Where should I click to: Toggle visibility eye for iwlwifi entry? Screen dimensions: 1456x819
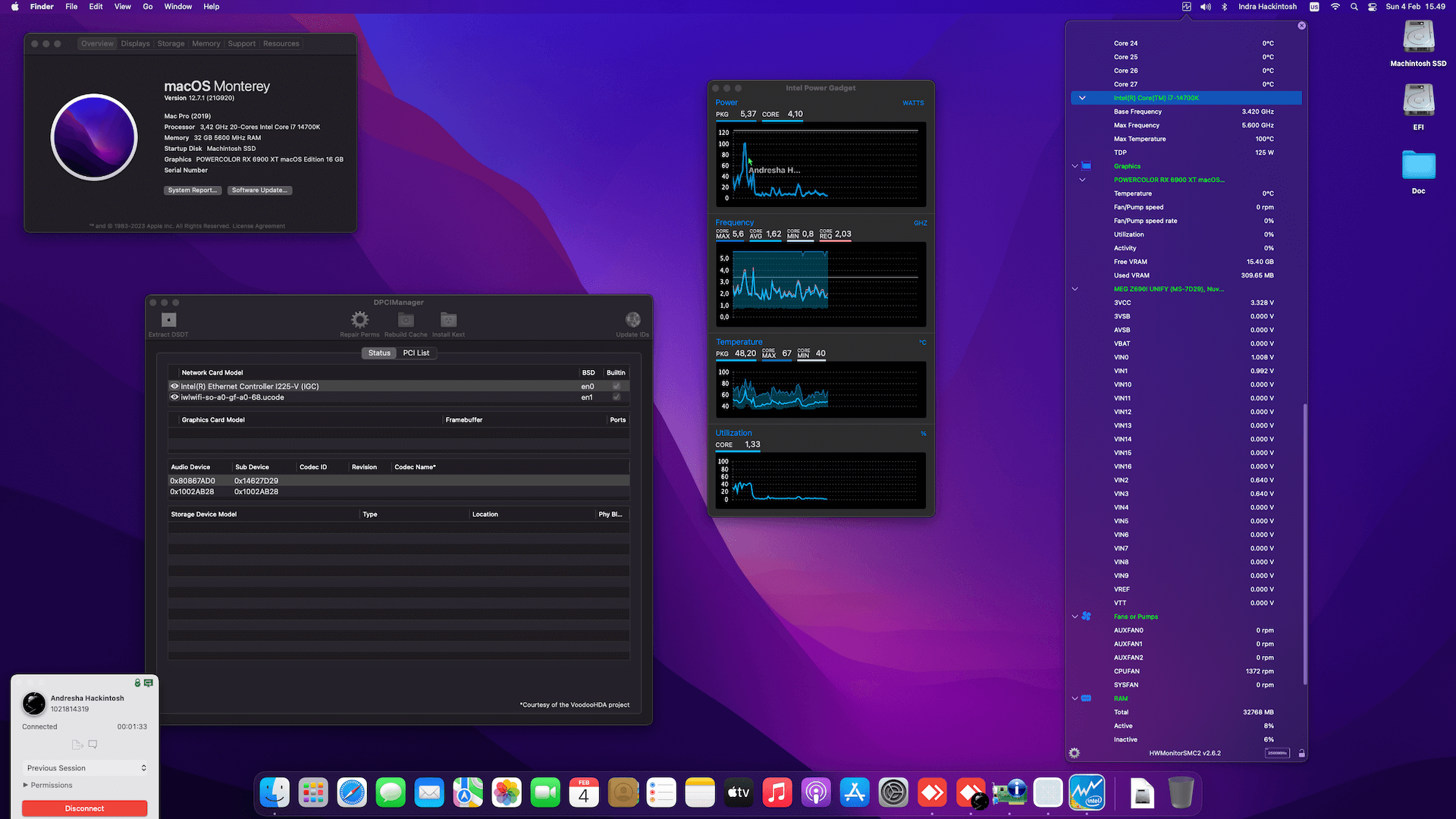point(174,397)
